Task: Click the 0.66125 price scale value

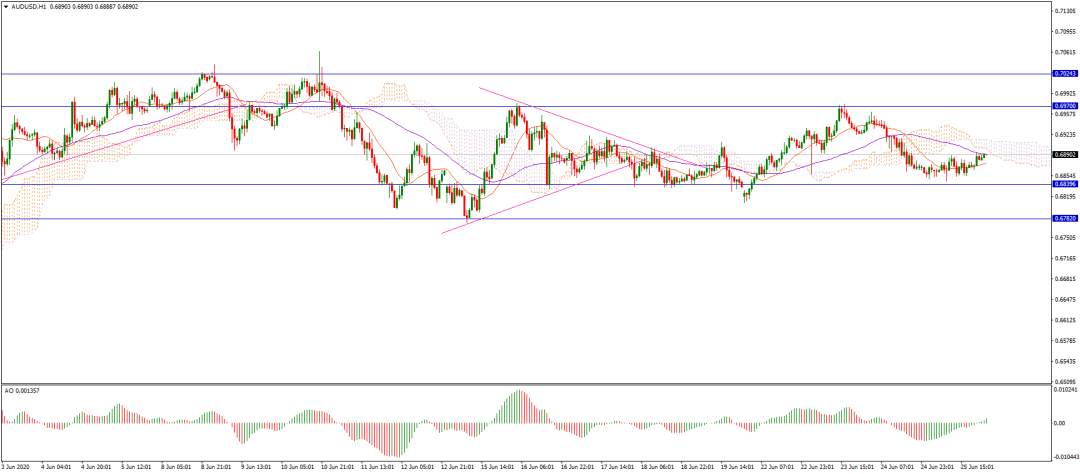Action: point(1064,320)
